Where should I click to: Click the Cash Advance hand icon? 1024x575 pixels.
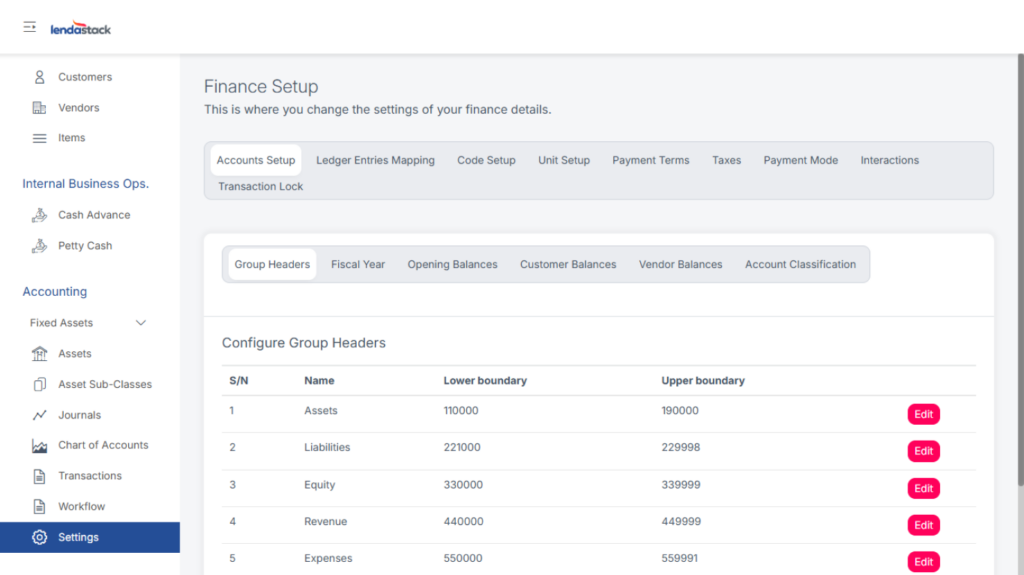pyautogui.click(x=40, y=215)
